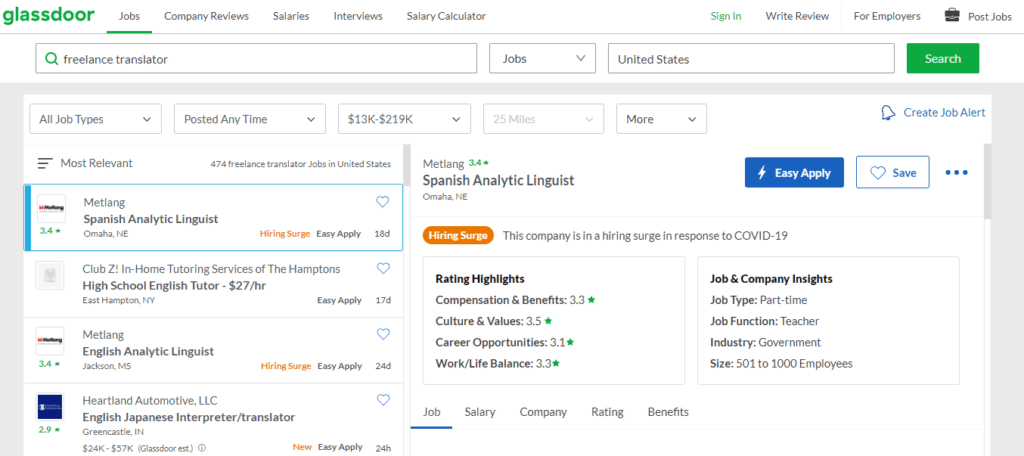Open the All Job Types dropdown
The width and height of the screenshot is (1024, 456).
tap(95, 120)
